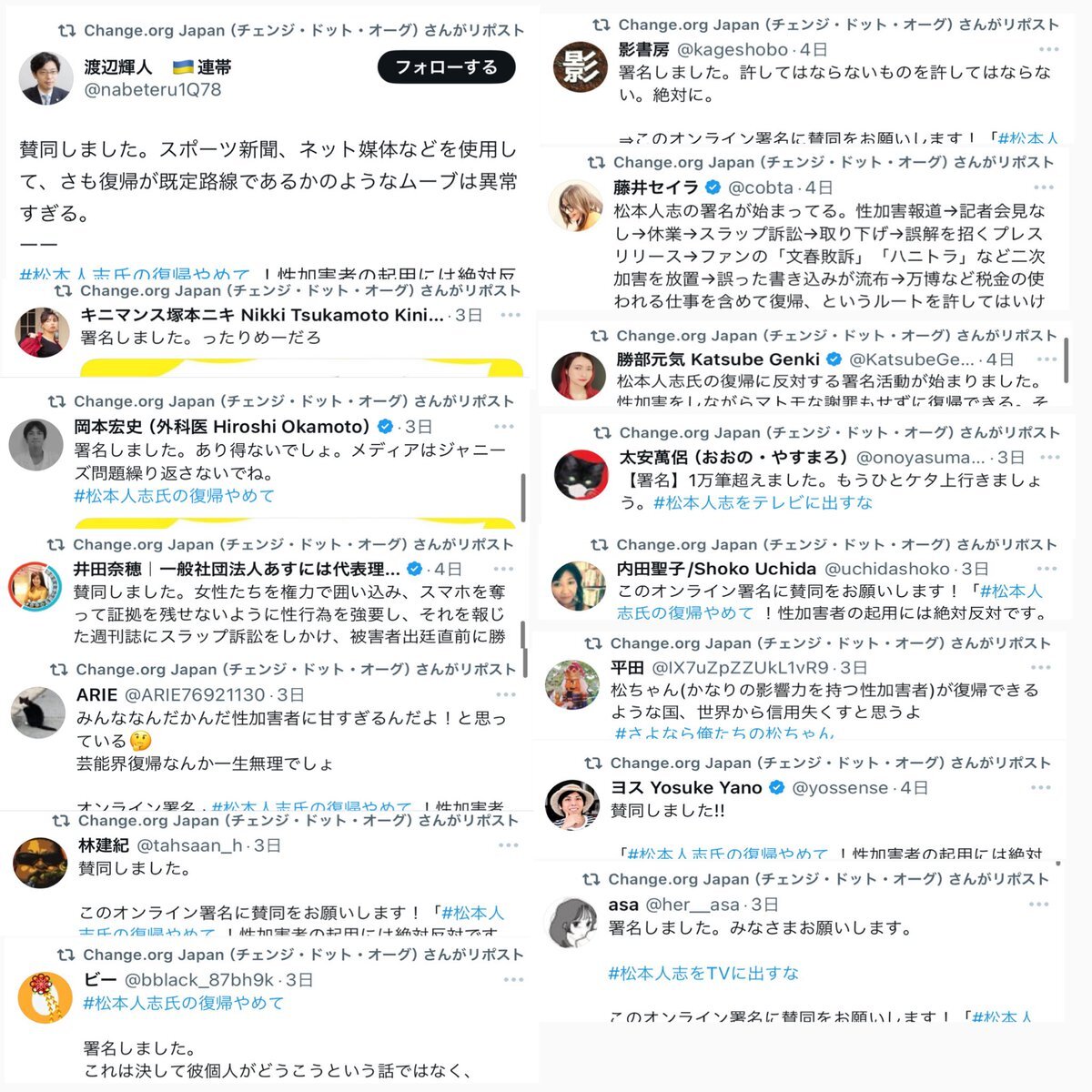Viewport: 1092px width, 1092px height.
Task: Click the verified badge next to ヨス Yosuke Yano
Action: [777, 787]
